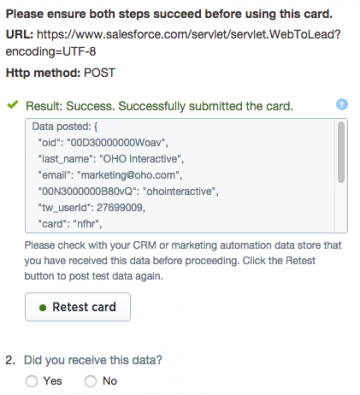Click the green dot in Retest card
The height and width of the screenshot is (395, 360).
click(x=42, y=307)
